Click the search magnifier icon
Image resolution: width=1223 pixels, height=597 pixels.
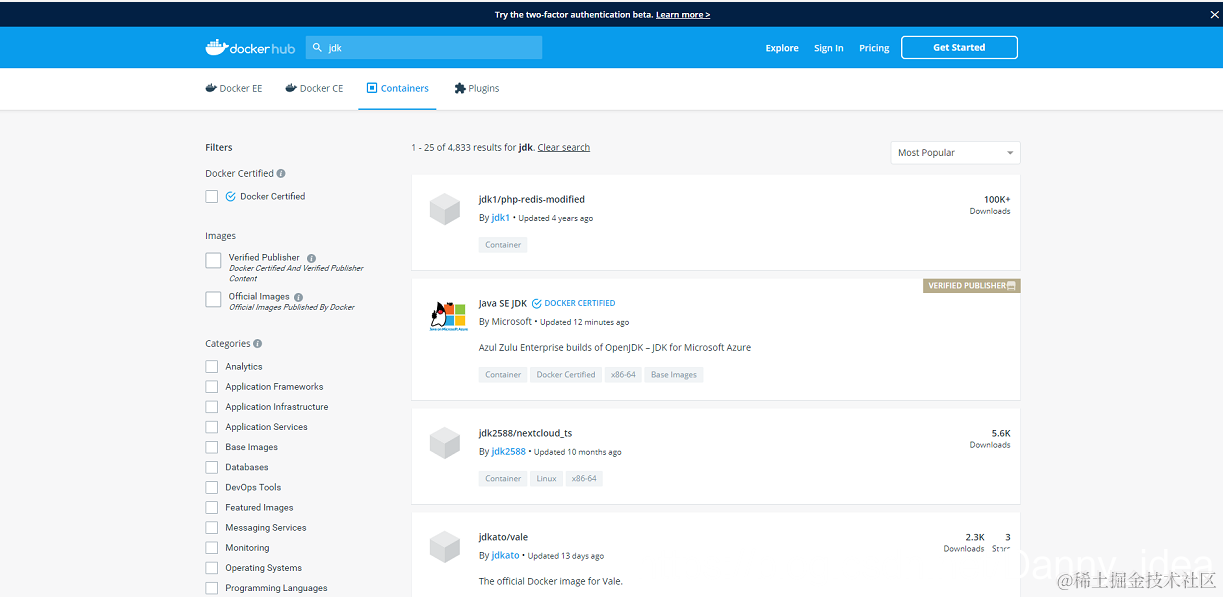click(318, 47)
